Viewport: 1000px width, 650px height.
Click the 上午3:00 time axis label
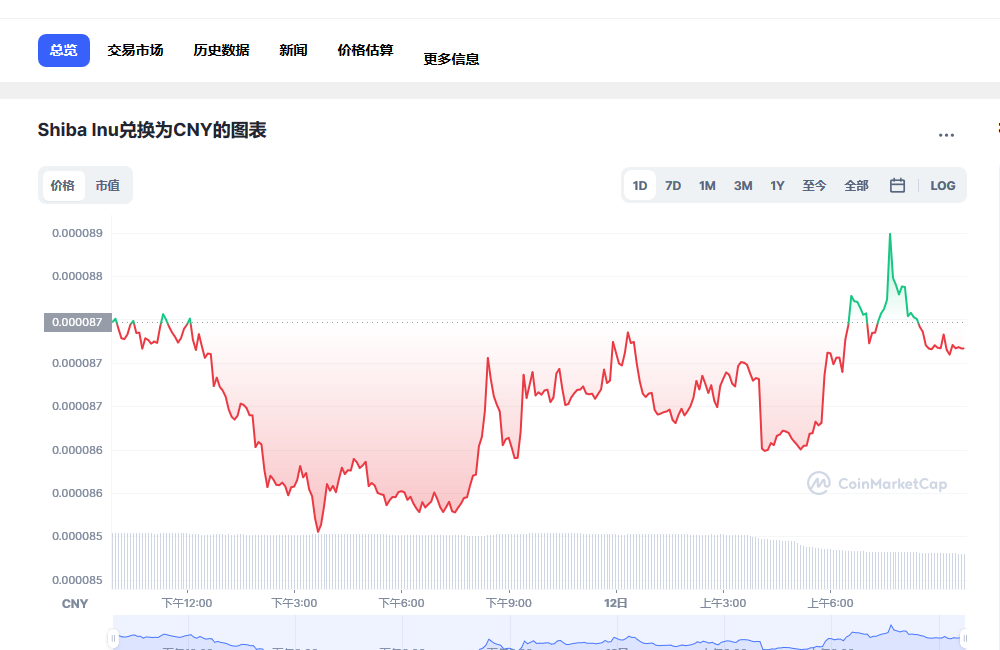click(723, 603)
